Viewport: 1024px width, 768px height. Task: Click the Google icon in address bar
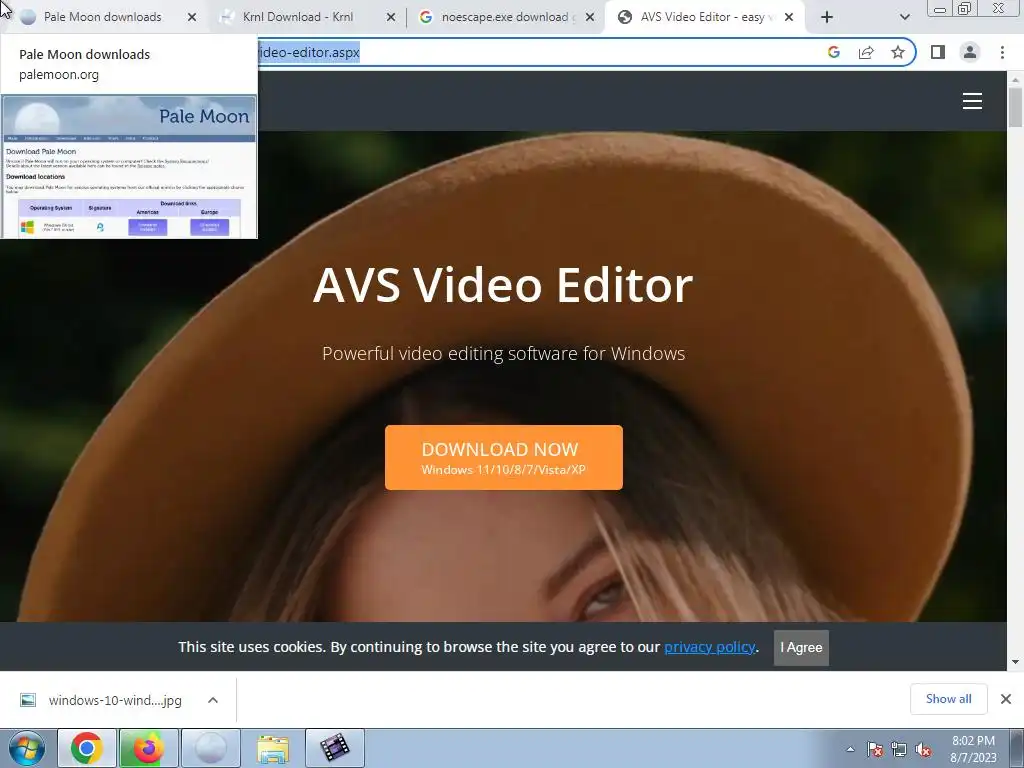coord(833,52)
